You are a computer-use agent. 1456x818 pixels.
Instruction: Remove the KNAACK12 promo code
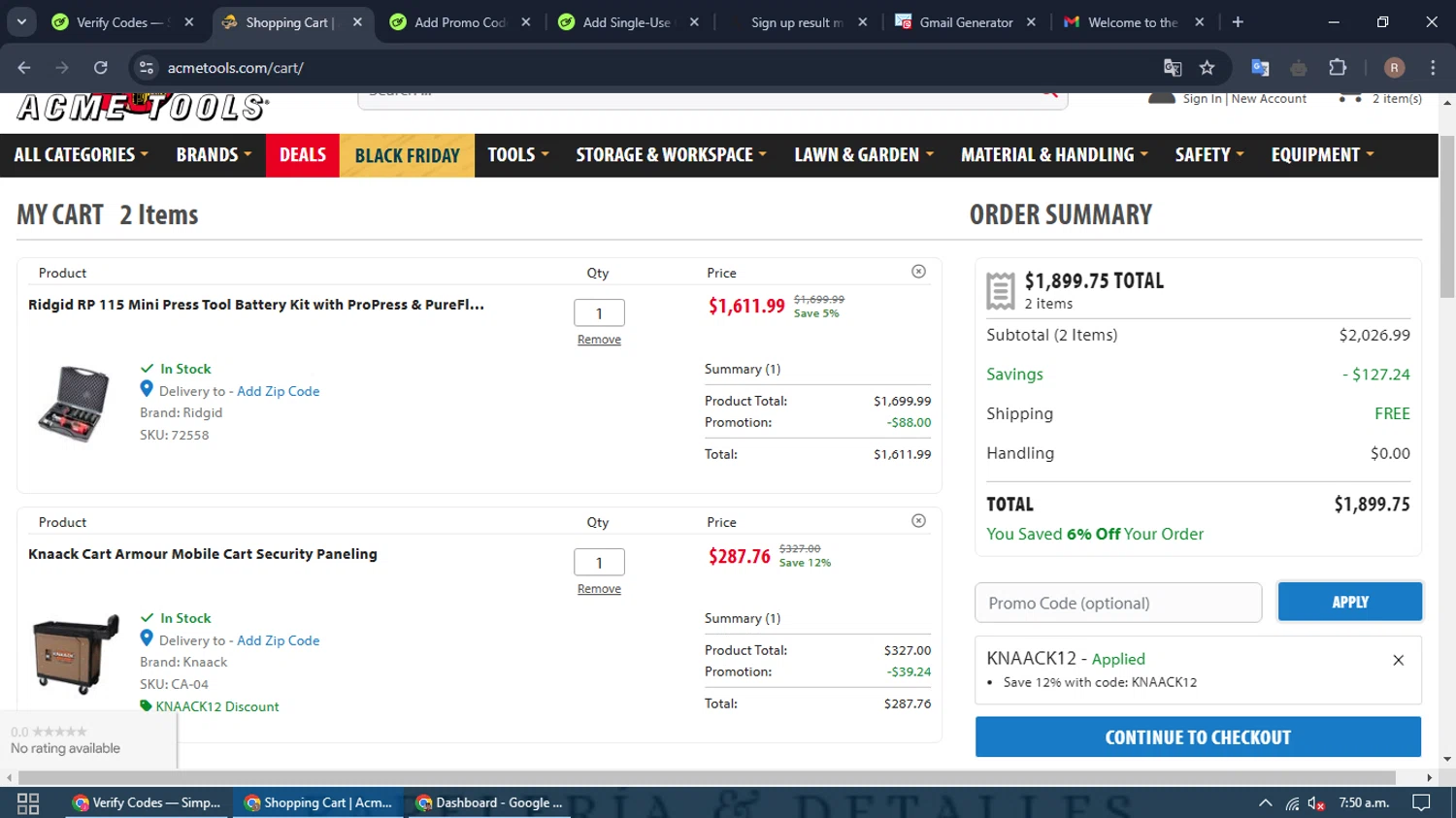click(1398, 660)
